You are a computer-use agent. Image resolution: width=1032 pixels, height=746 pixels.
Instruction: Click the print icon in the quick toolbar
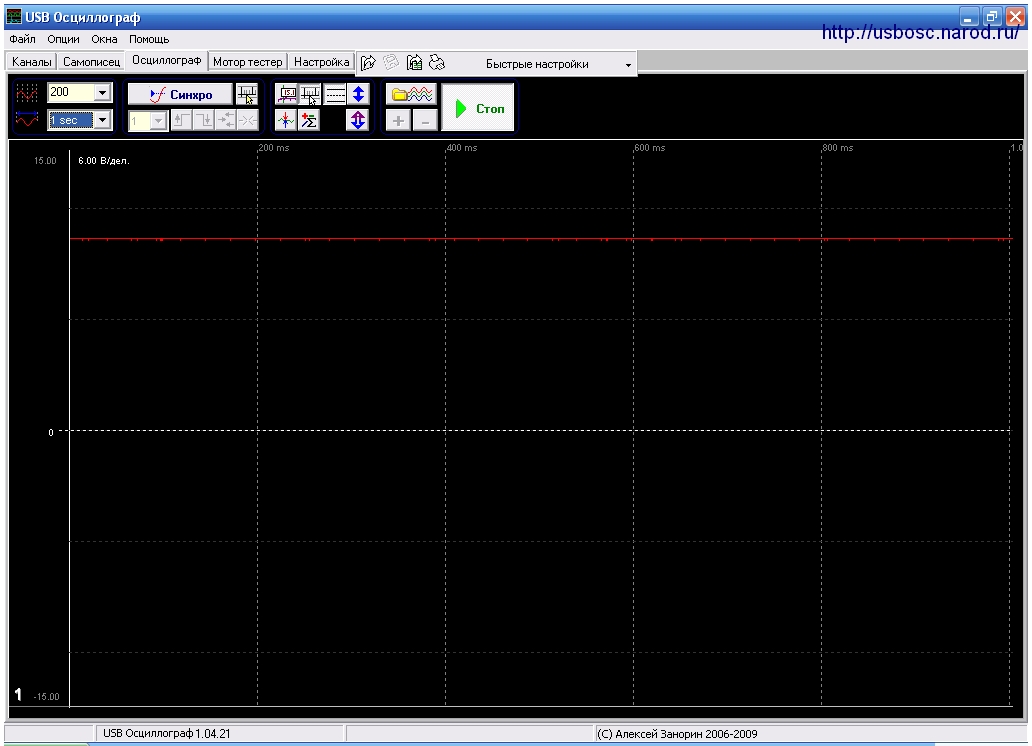(x=437, y=63)
